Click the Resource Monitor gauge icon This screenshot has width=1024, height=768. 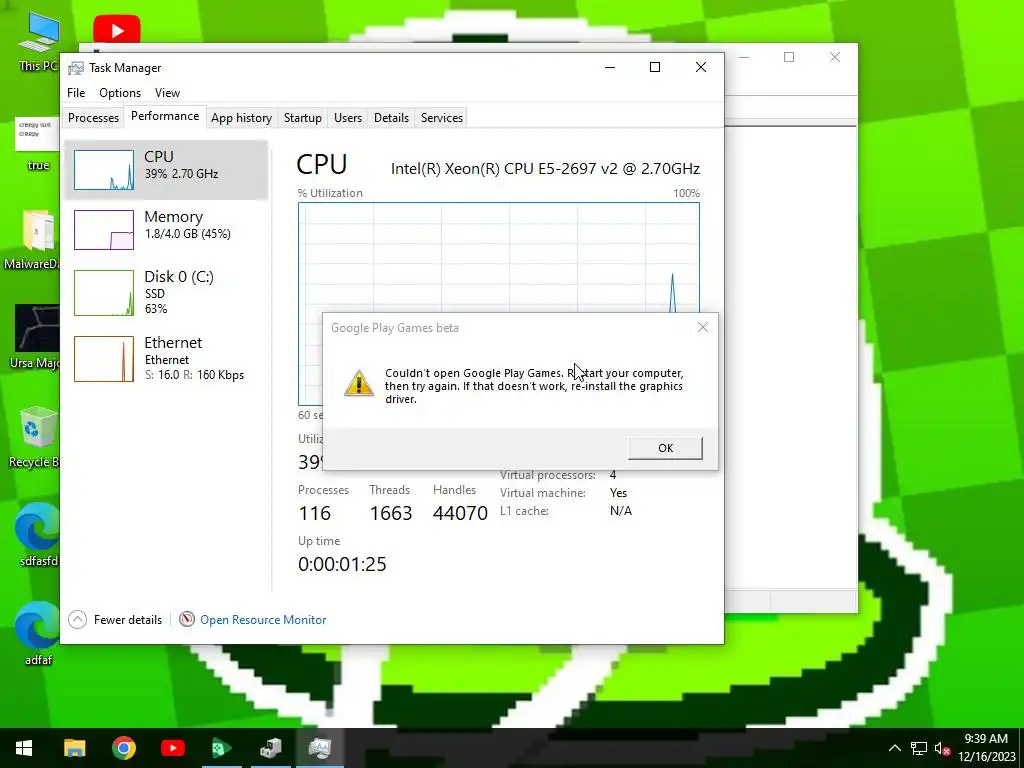pyautogui.click(x=187, y=618)
